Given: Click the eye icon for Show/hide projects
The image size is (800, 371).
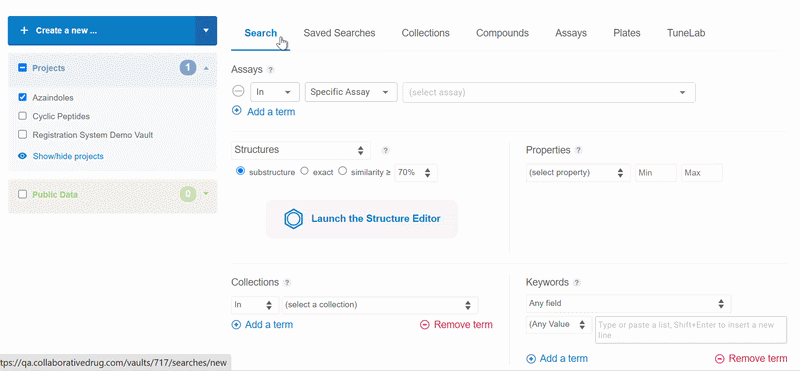Looking at the screenshot, I should tap(22, 156).
